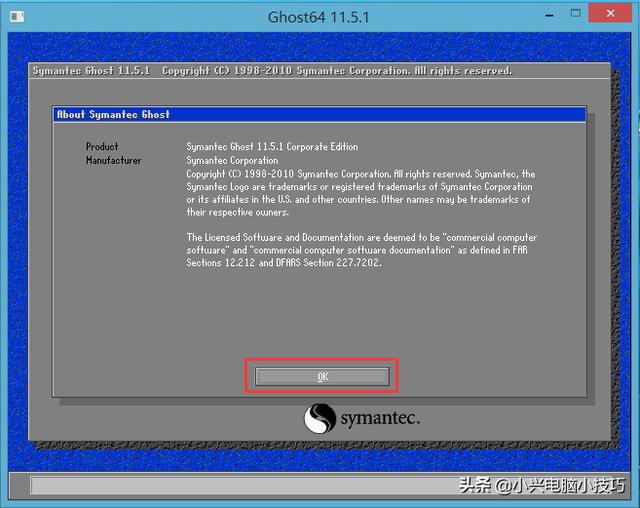Open the Ghost64 window system menu icon

pos(17,16)
